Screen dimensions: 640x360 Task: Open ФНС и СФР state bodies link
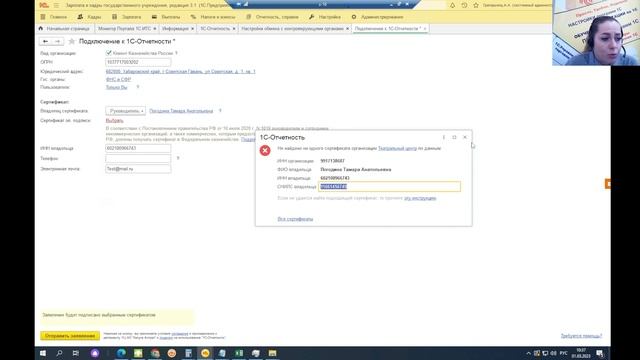click(118, 79)
